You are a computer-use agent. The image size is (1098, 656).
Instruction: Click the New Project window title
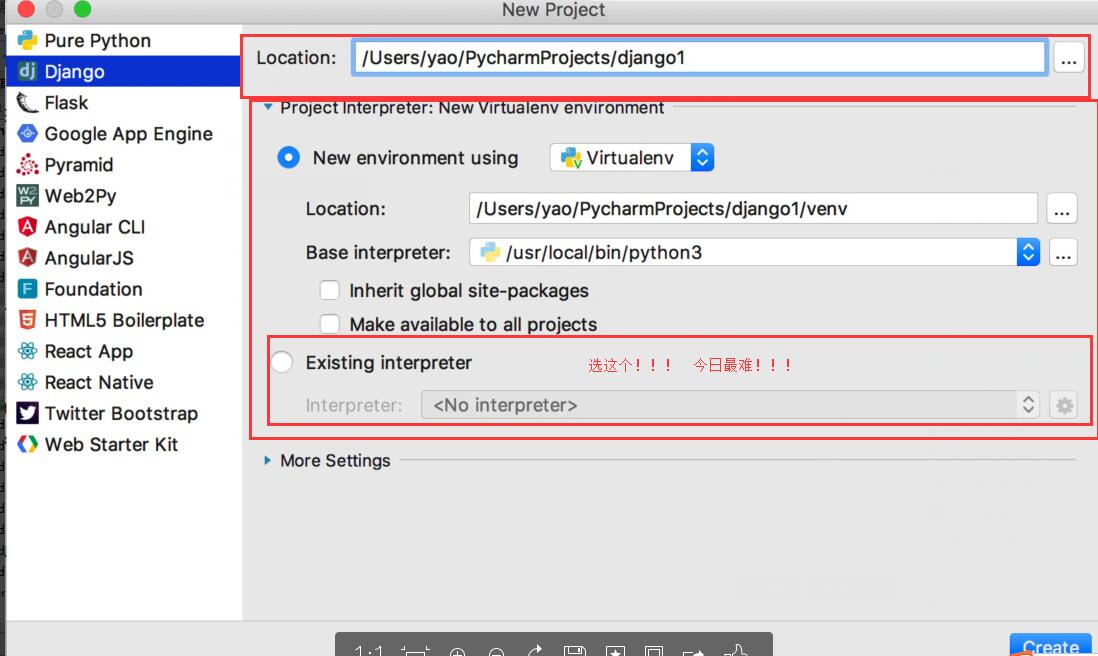(x=553, y=10)
